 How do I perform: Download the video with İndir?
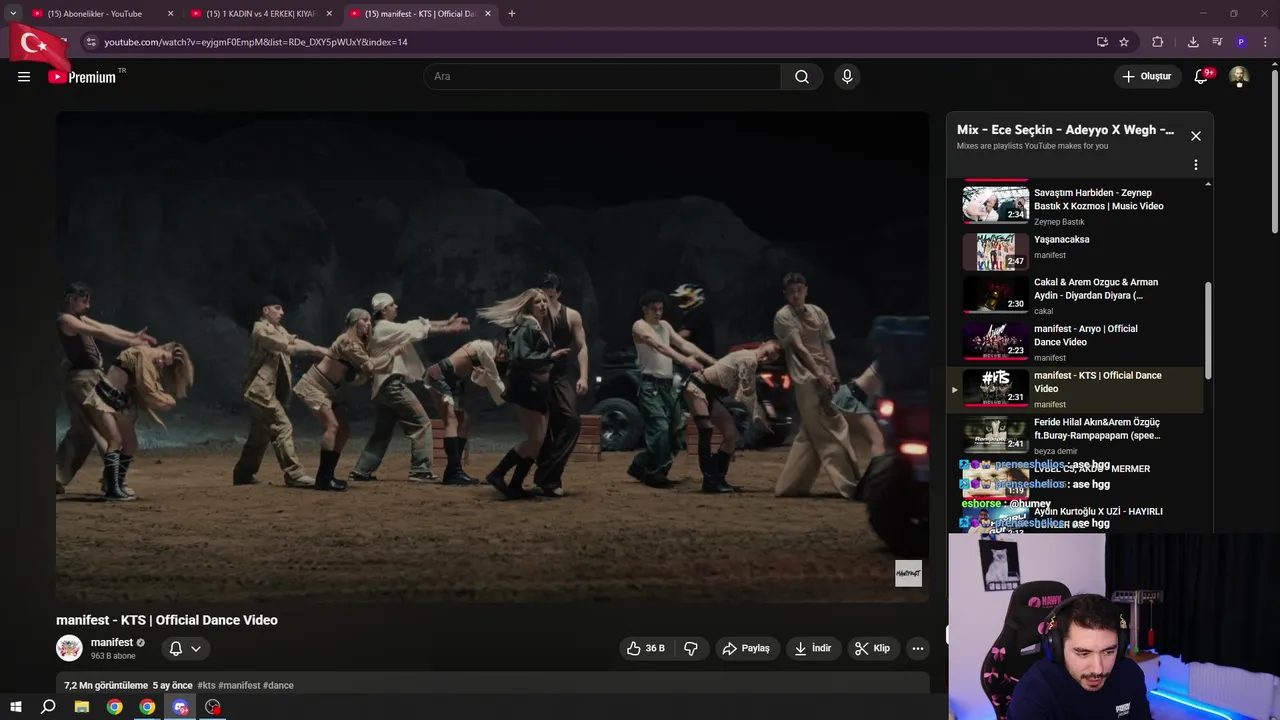(x=813, y=648)
